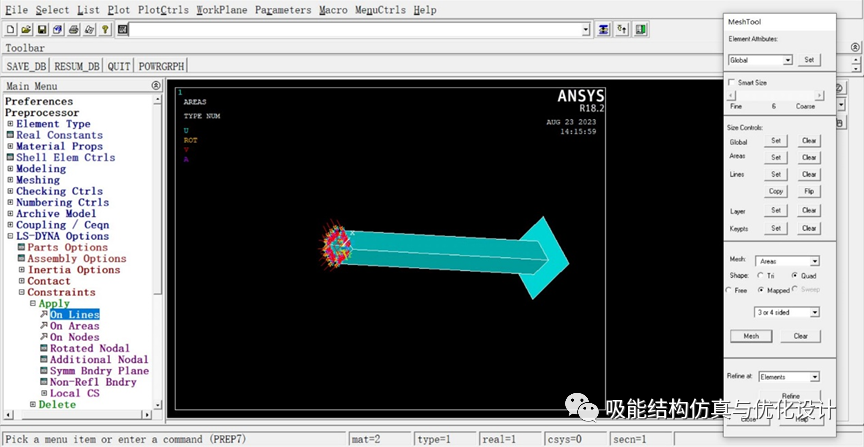The width and height of the screenshot is (864, 447).
Task: Open the MenuCtrls menu
Action: (380, 10)
